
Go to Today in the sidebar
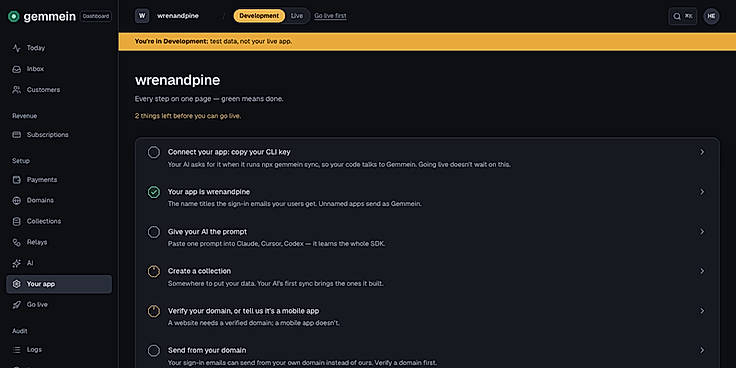(59, 48)
